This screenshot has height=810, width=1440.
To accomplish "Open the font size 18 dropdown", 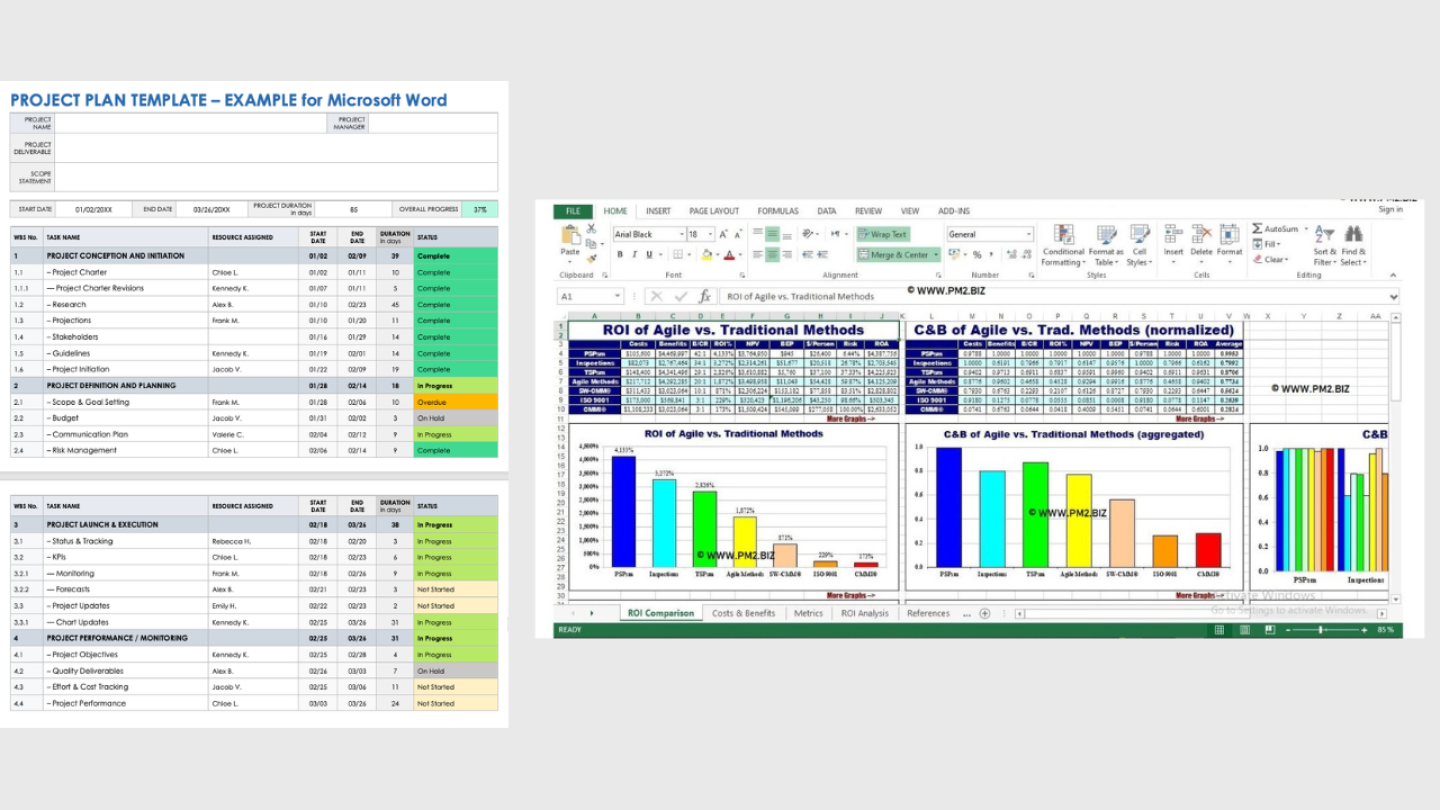I will (x=710, y=234).
